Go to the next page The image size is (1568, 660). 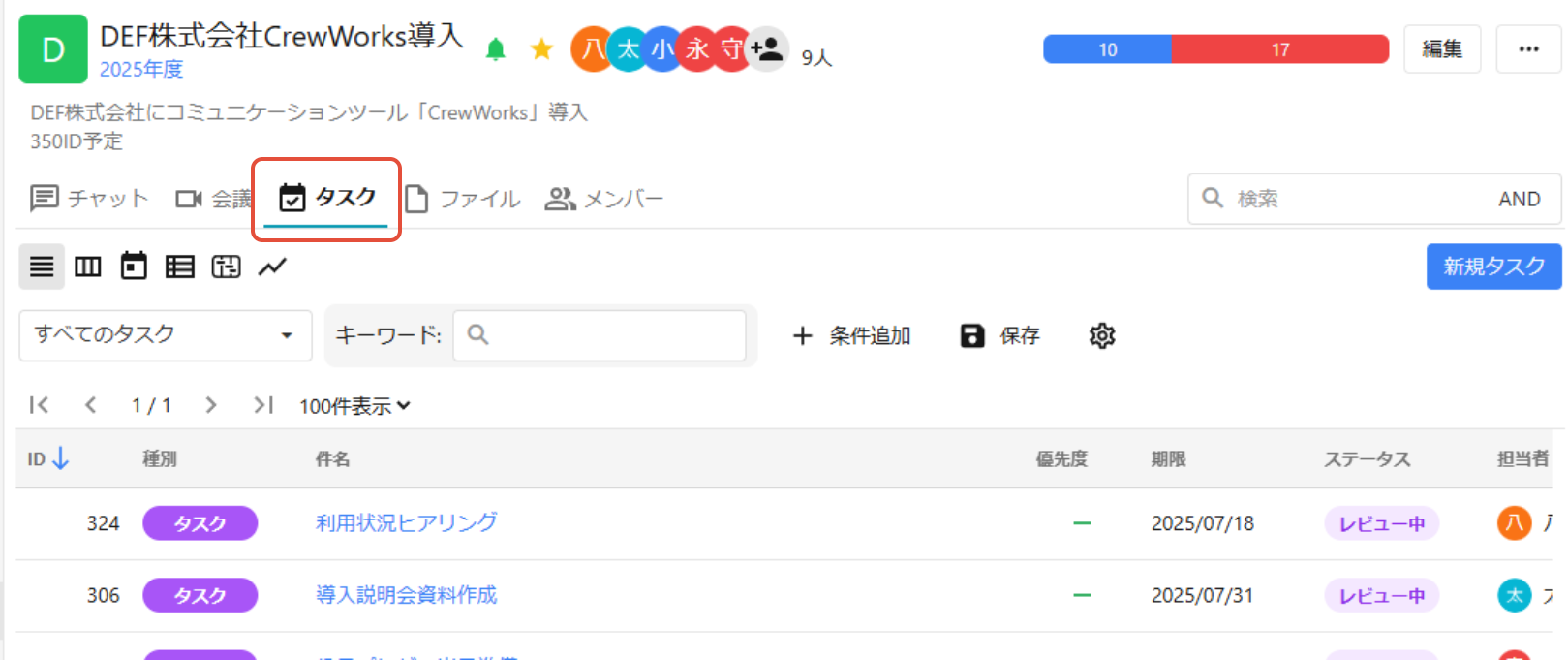coord(211,405)
